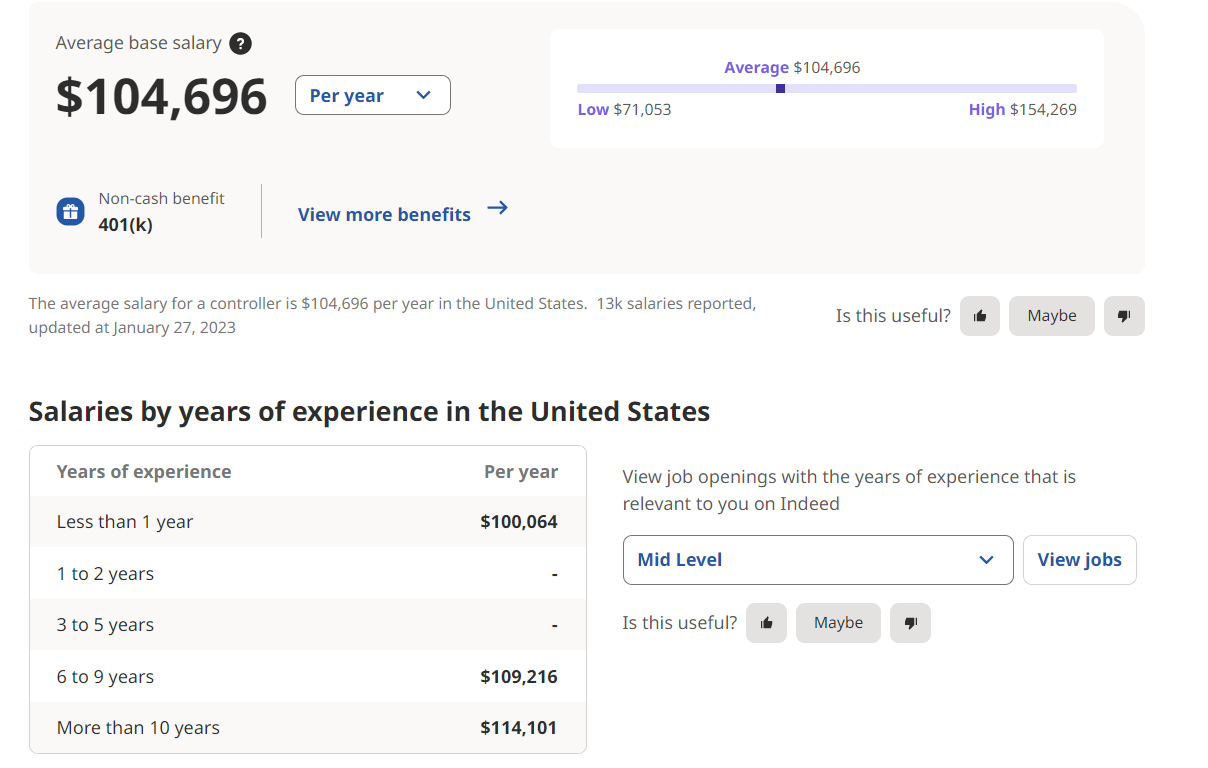Click the average marker on the salary range bar
The width and height of the screenshot is (1208, 768).
click(780, 88)
